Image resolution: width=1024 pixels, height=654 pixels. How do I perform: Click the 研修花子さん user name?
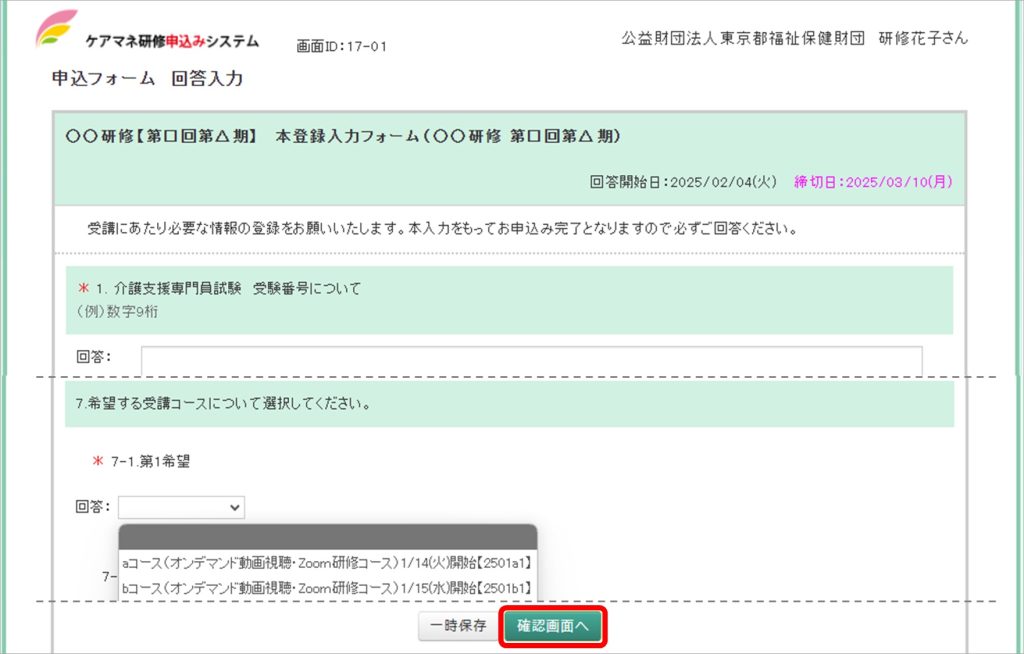click(x=923, y=38)
